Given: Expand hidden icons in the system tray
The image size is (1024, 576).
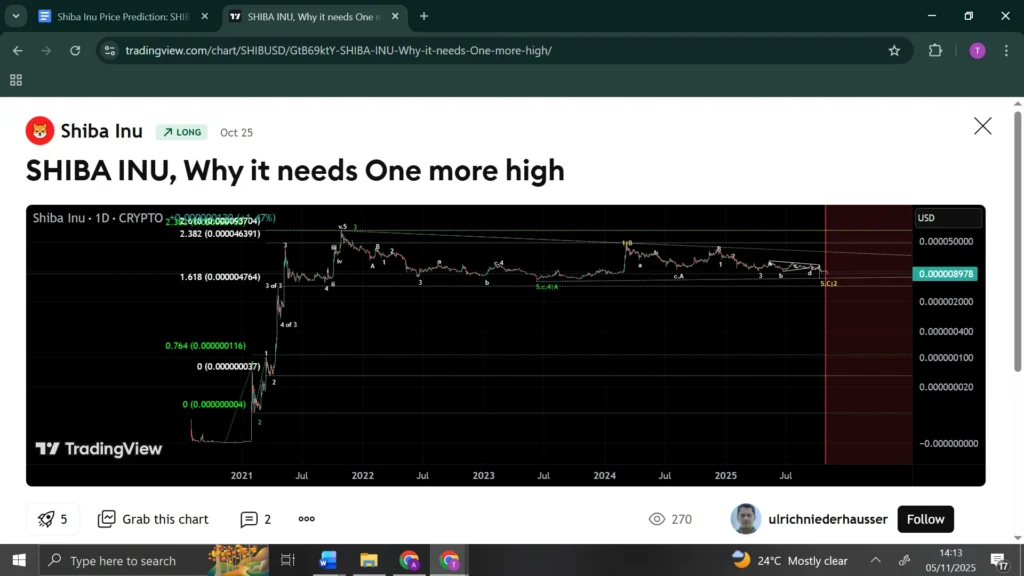Looking at the screenshot, I should 875,560.
